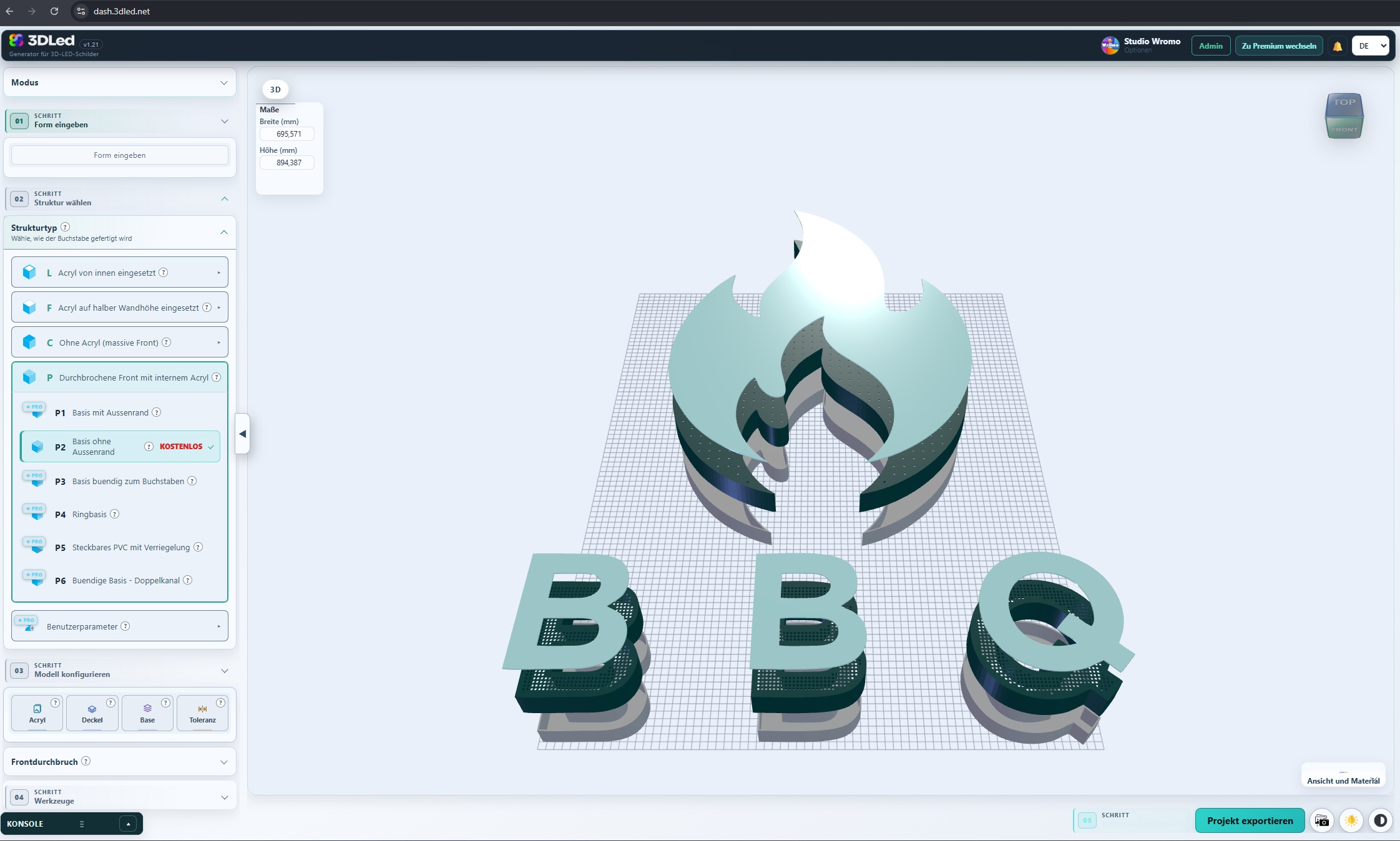
Task: Expand F Acryl auf halber Wandhöhe
Action: (120, 308)
